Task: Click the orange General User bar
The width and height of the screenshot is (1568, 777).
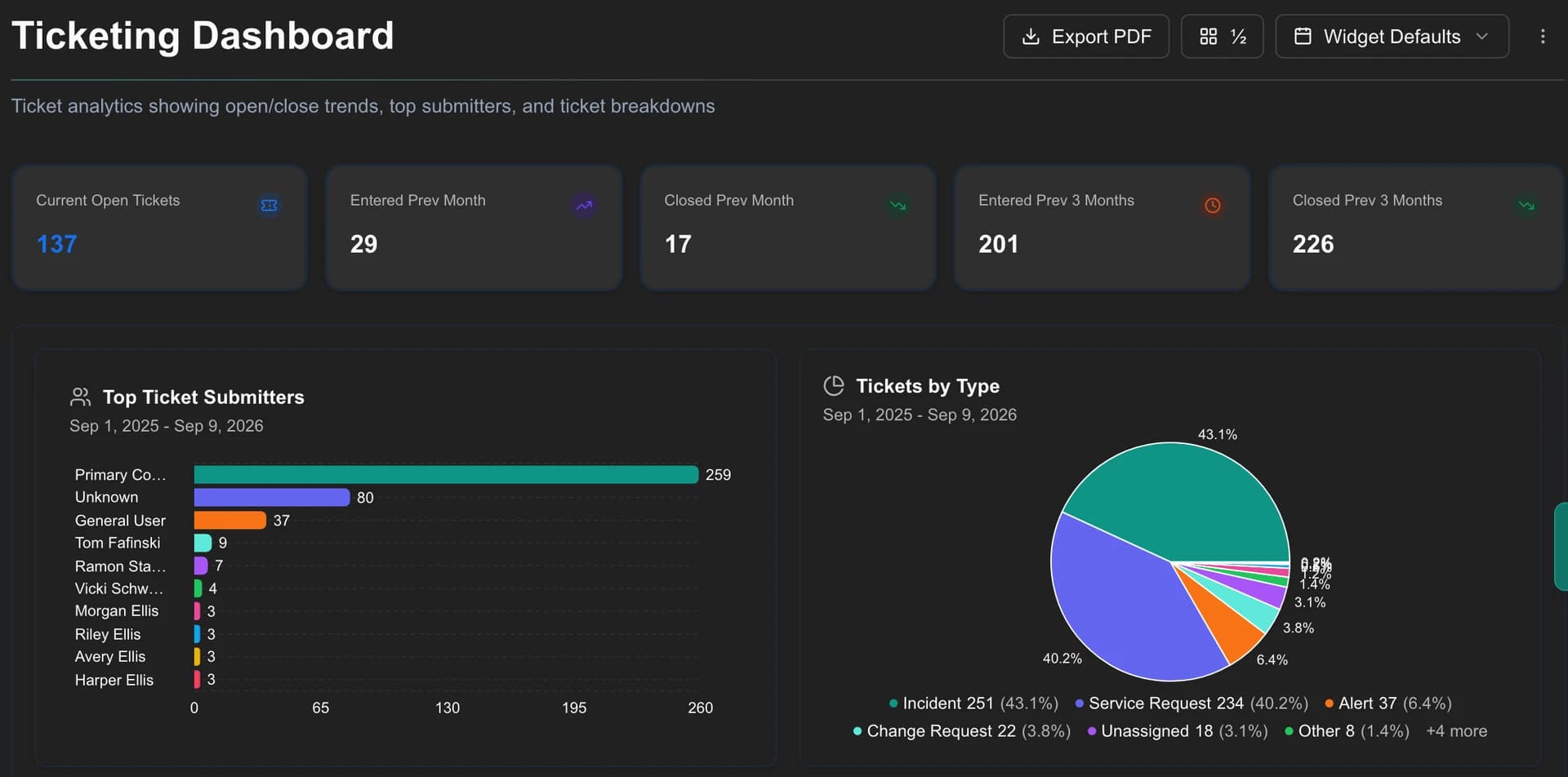Action: [x=230, y=521]
